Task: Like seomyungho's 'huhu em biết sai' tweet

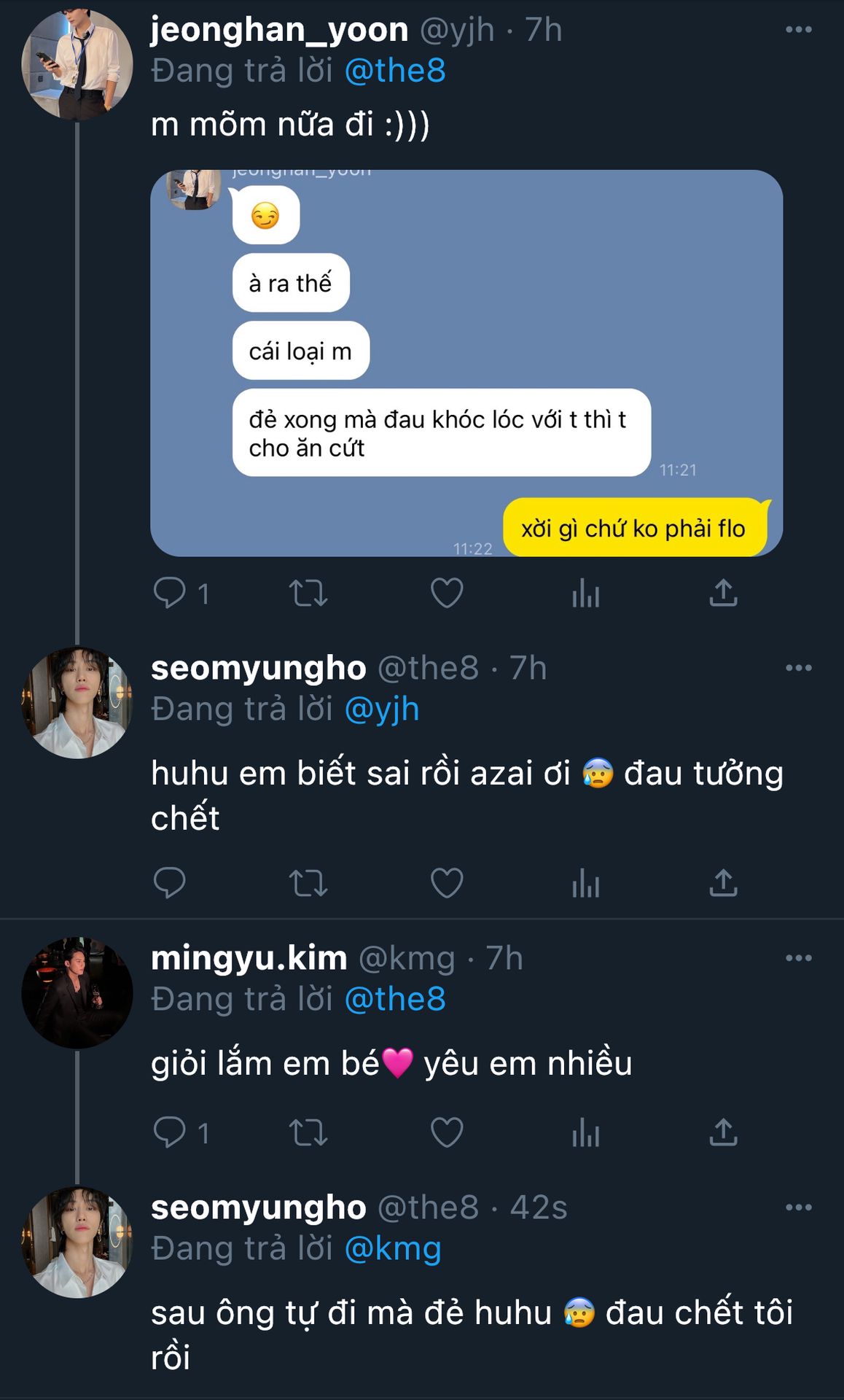Action: tap(447, 883)
